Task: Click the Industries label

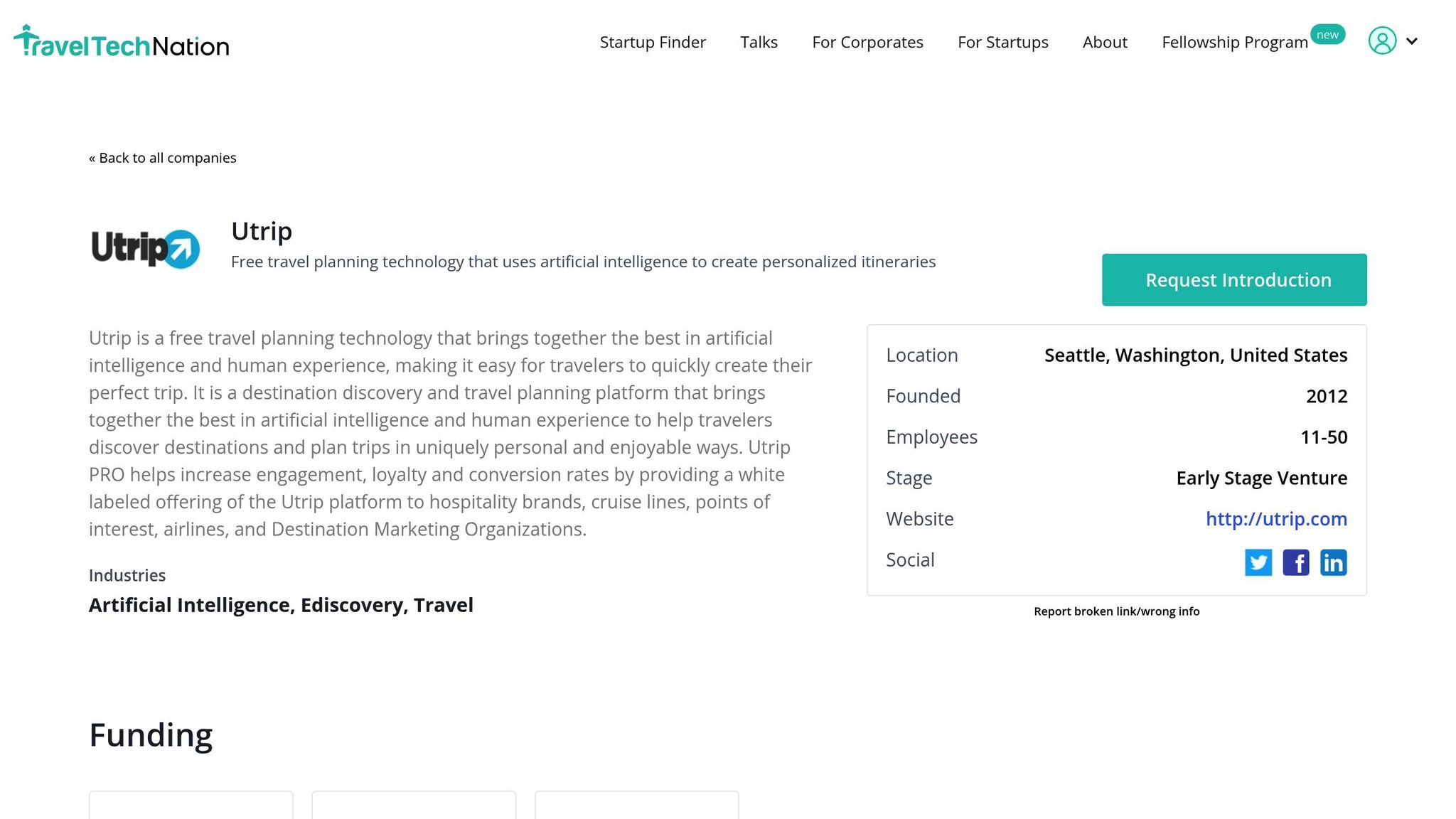Action: [127, 575]
